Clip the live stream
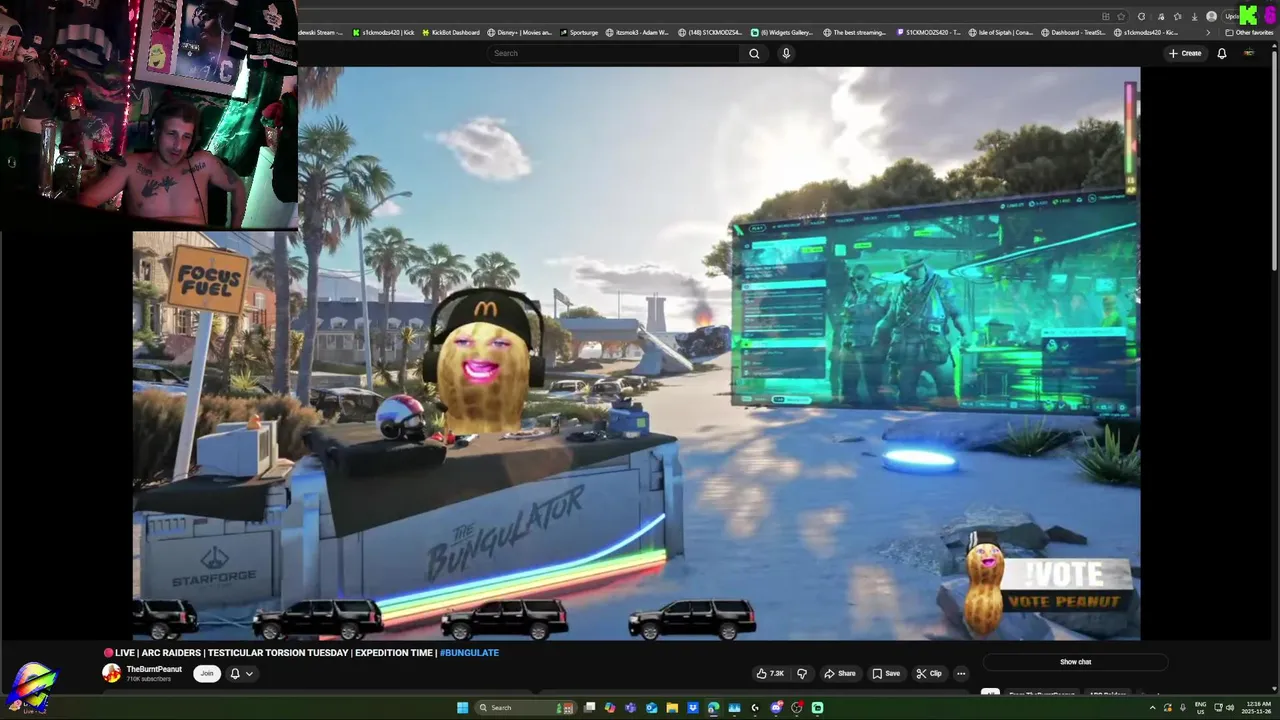Image resolution: width=1280 pixels, height=720 pixels. 929,673
